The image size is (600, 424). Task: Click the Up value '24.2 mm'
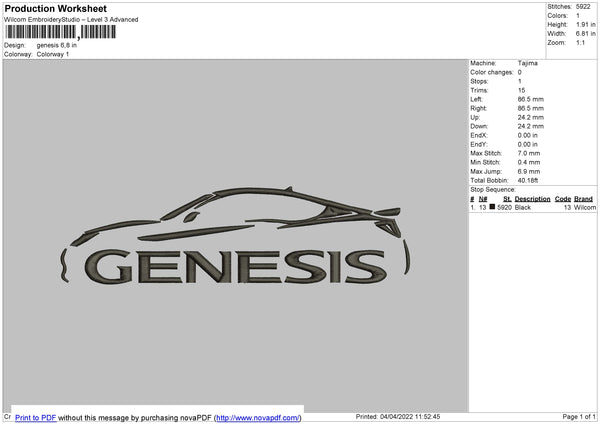click(x=530, y=117)
